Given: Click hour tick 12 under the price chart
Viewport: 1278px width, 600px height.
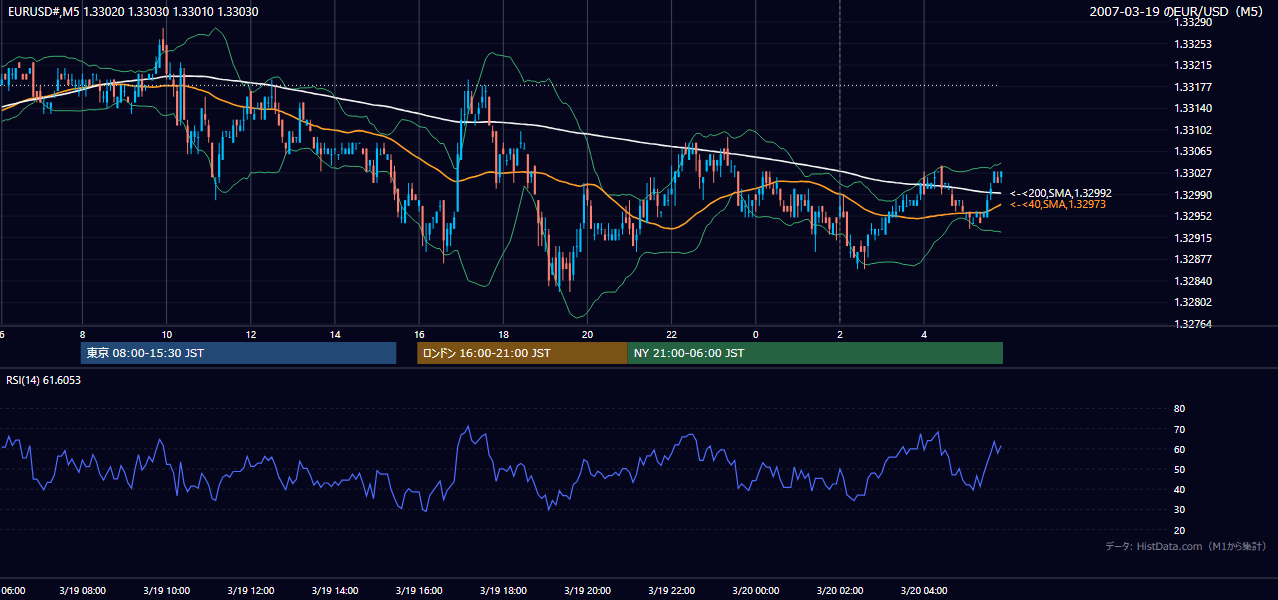Looking at the screenshot, I should click(x=250, y=335).
